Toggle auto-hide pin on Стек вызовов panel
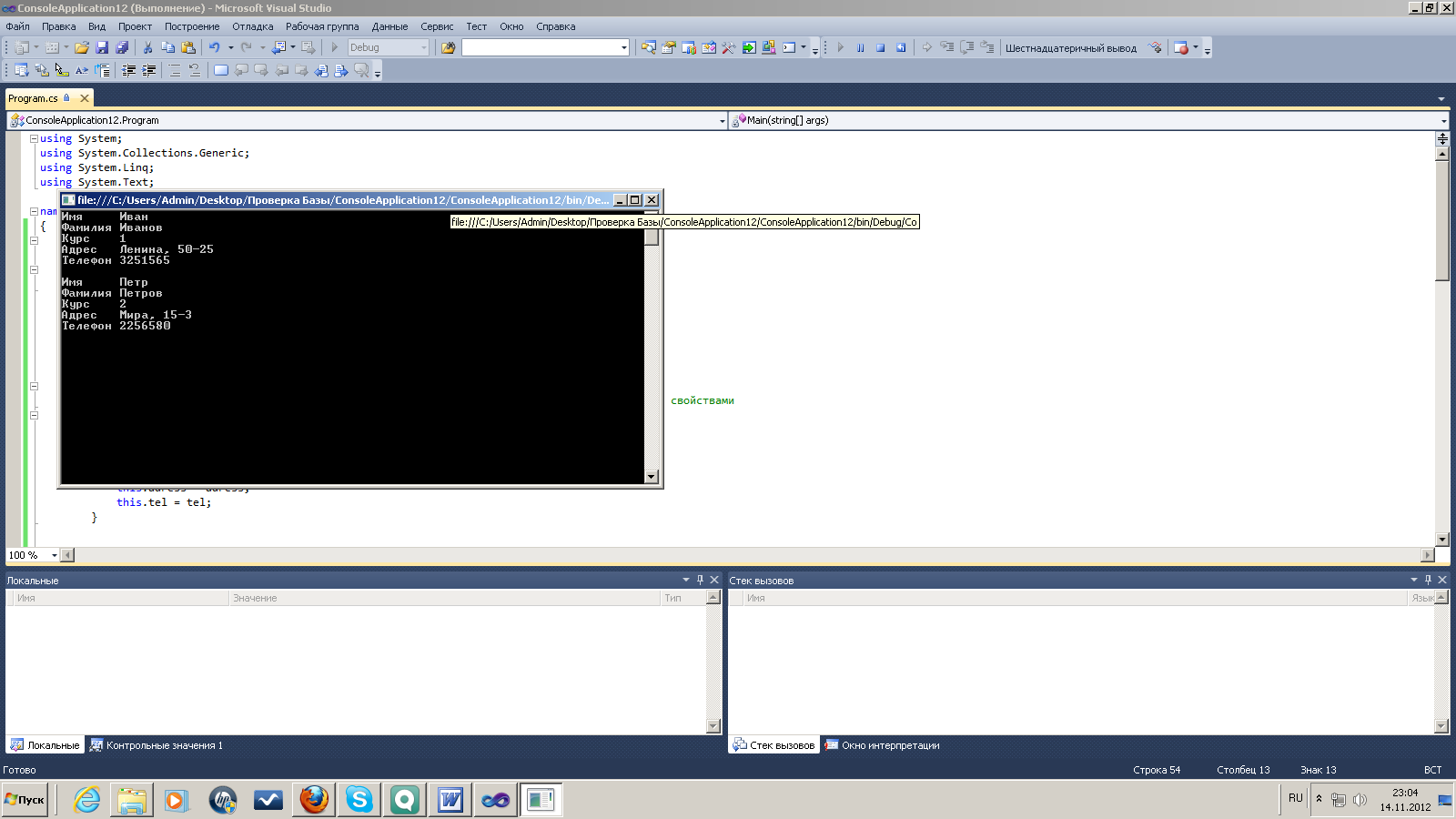This screenshot has height=819, width=1456. point(1428,580)
